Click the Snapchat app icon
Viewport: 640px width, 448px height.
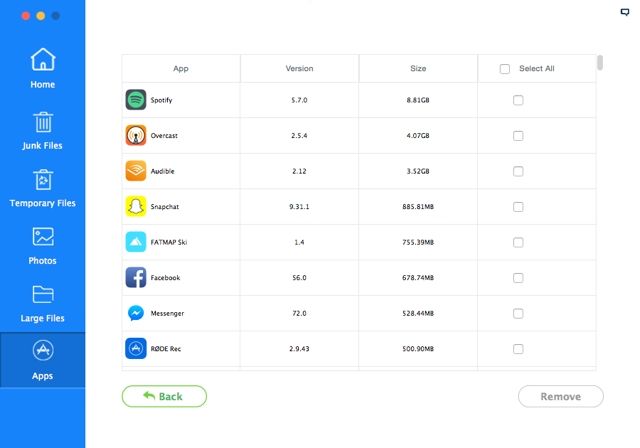[136, 206]
